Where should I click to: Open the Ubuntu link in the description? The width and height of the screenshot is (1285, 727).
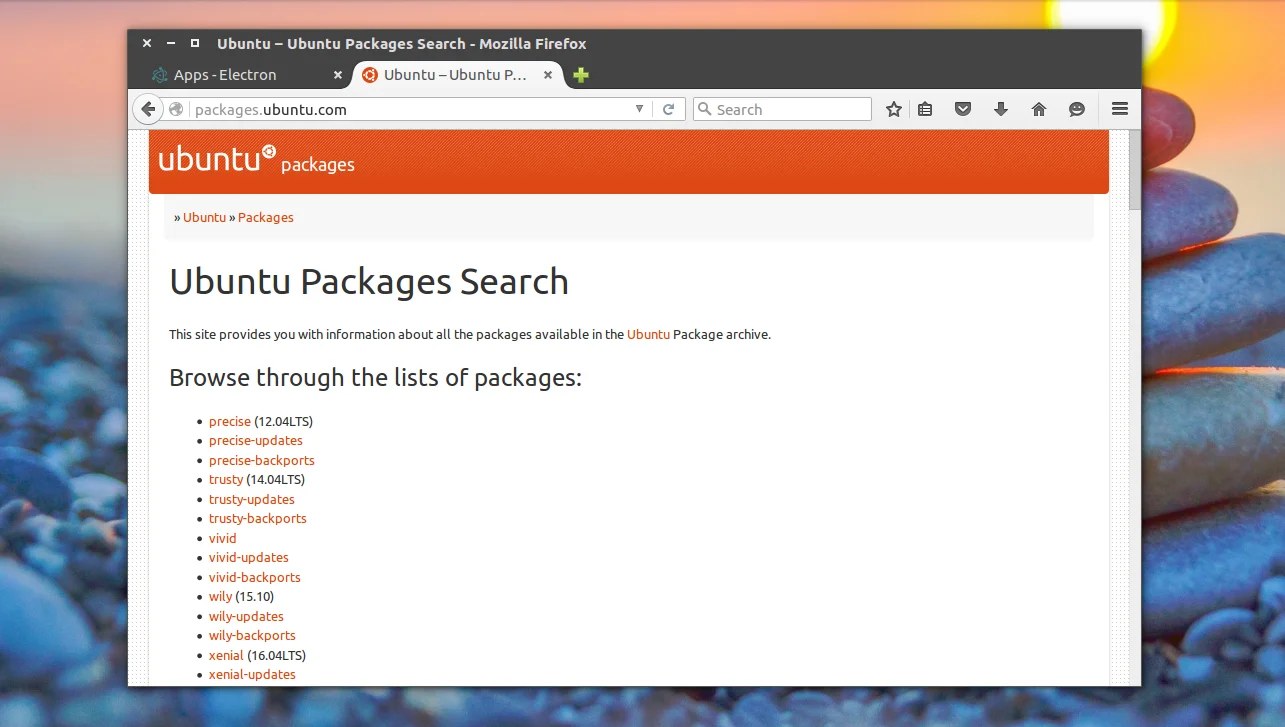click(x=648, y=334)
